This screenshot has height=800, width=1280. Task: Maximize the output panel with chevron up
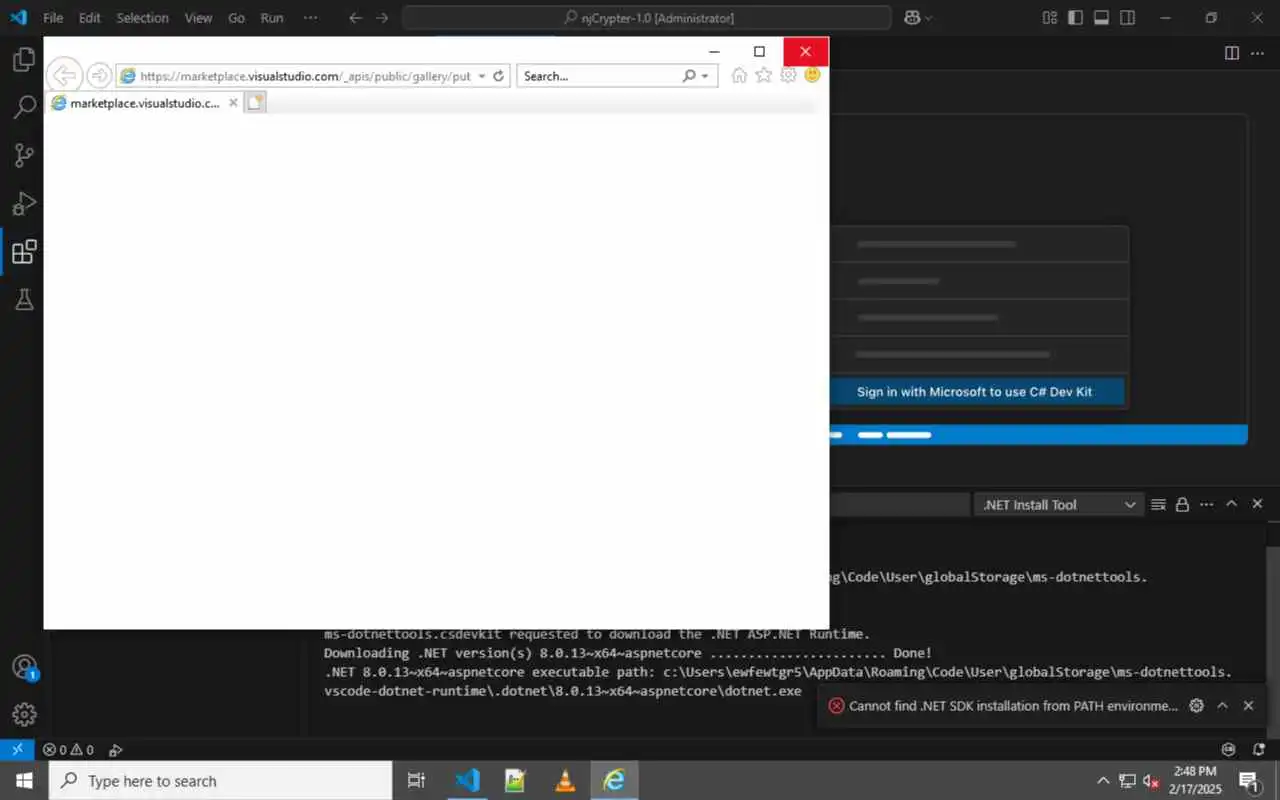point(1232,505)
